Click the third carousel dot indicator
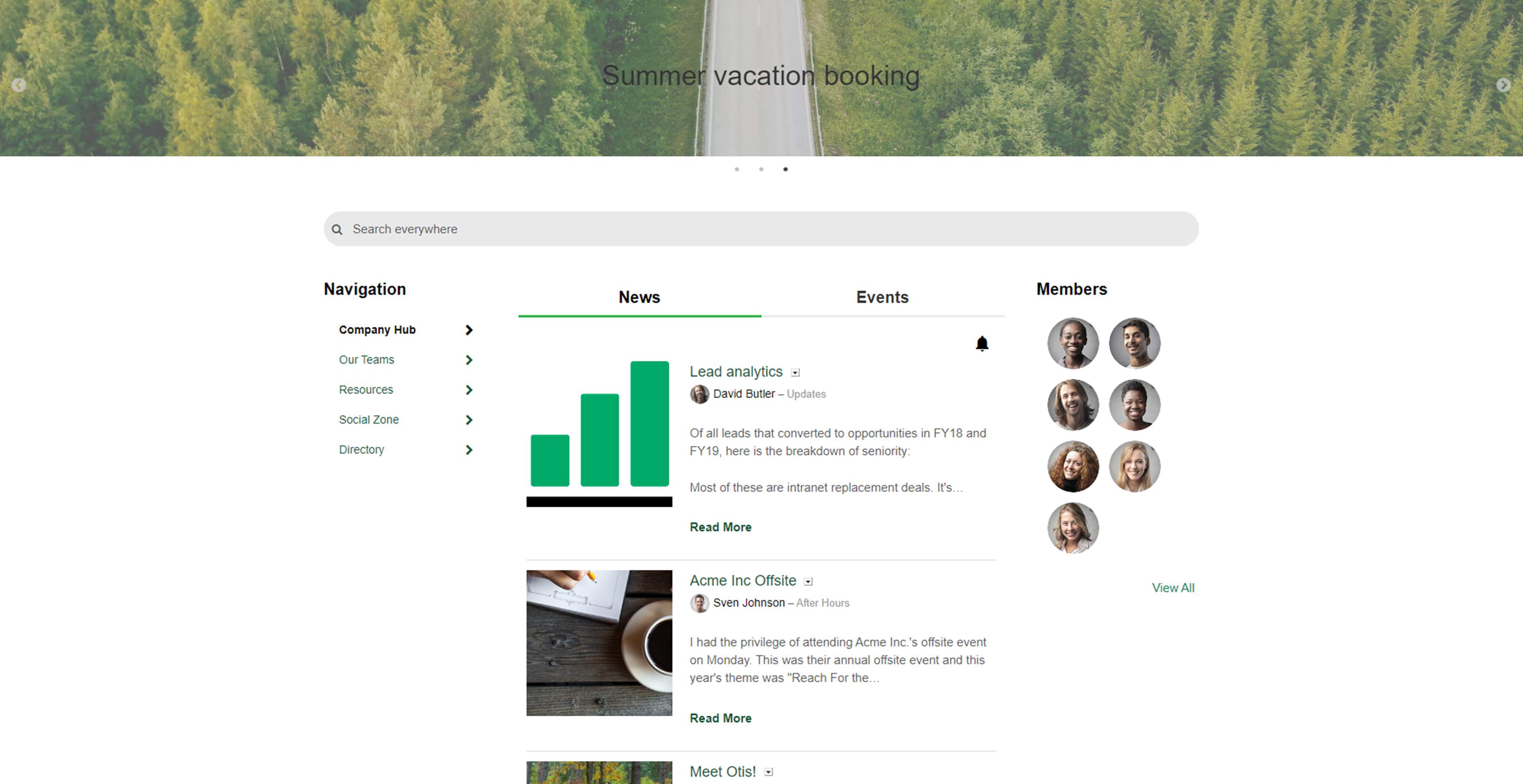1523x784 pixels. point(785,169)
